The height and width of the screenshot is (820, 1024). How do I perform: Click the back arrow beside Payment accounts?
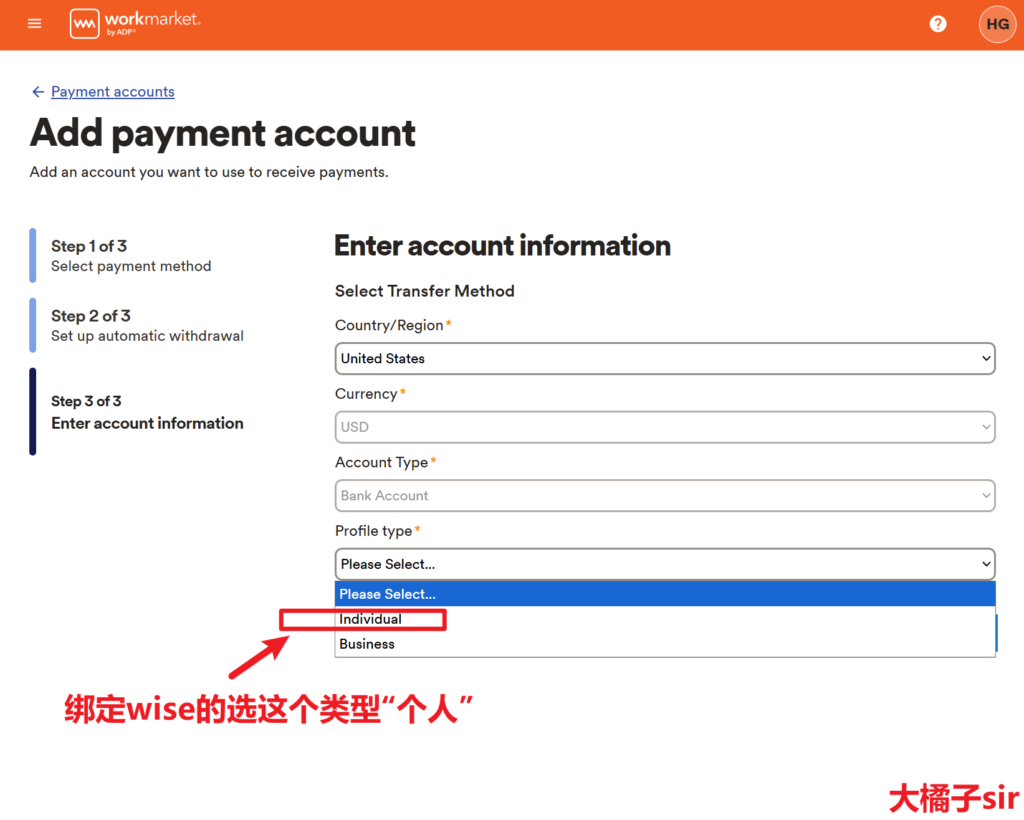(38, 92)
